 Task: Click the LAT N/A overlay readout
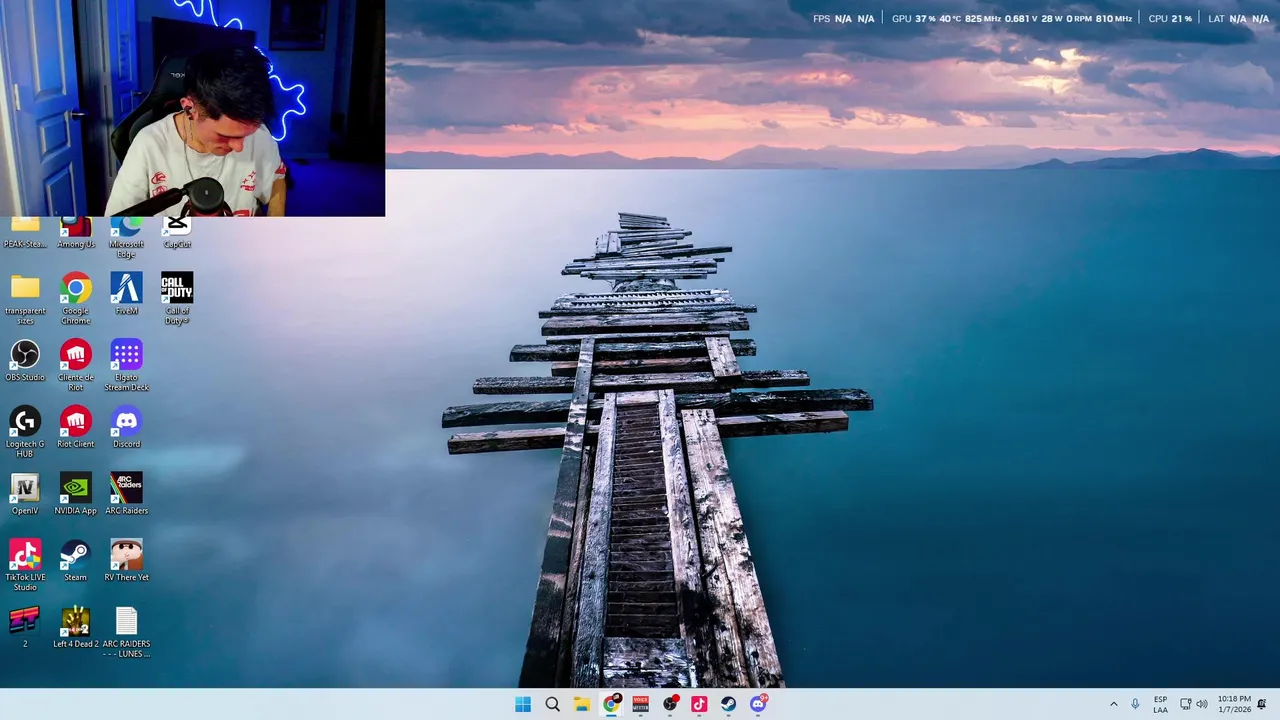tap(1238, 19)
